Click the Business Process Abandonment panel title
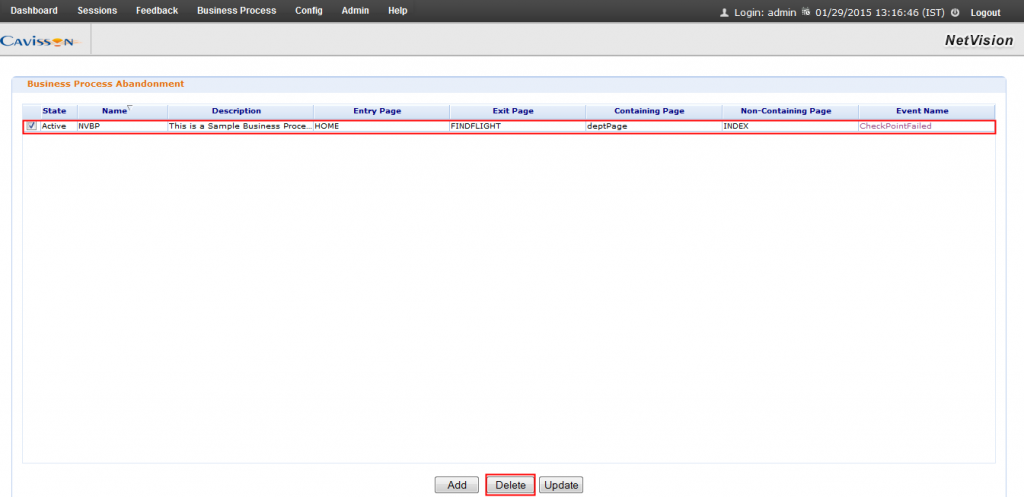Image resolution: width=1024 pixels, height=497 pixels. 105,84
